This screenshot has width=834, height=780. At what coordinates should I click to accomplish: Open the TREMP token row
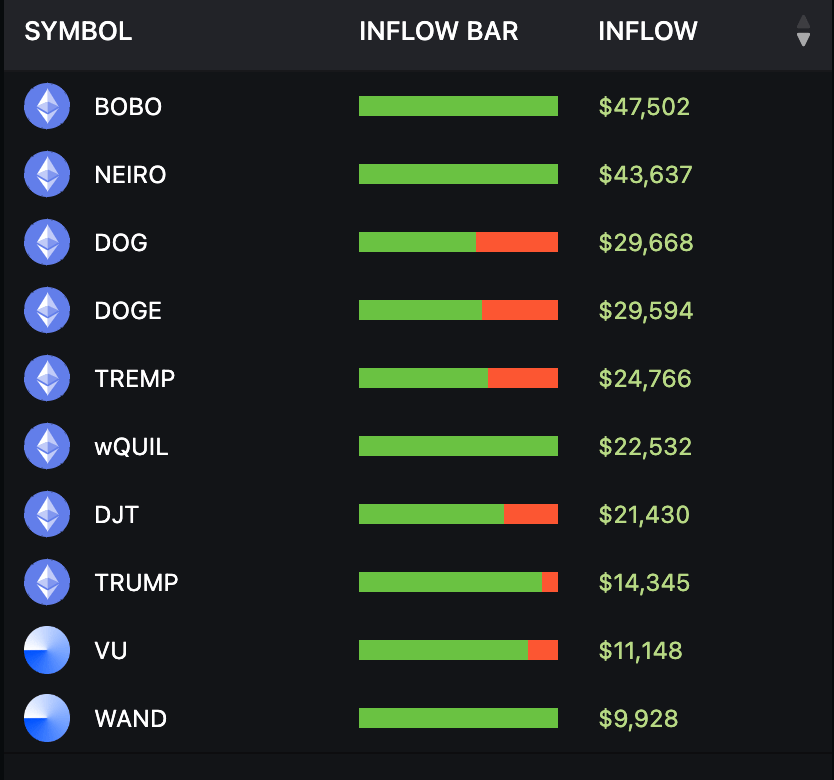point(417,378)
